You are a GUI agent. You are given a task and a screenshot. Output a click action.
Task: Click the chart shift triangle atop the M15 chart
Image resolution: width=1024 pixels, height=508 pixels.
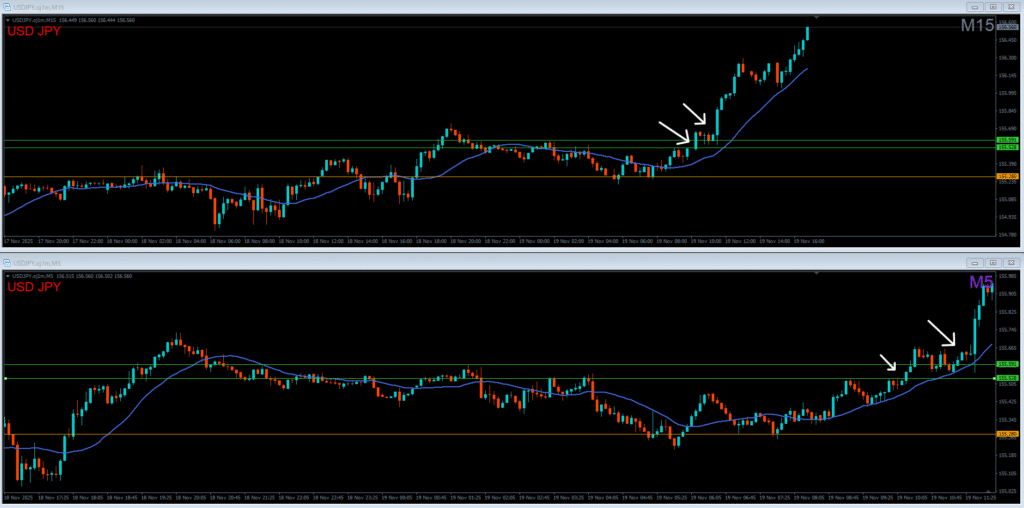[x=816, y=17]
